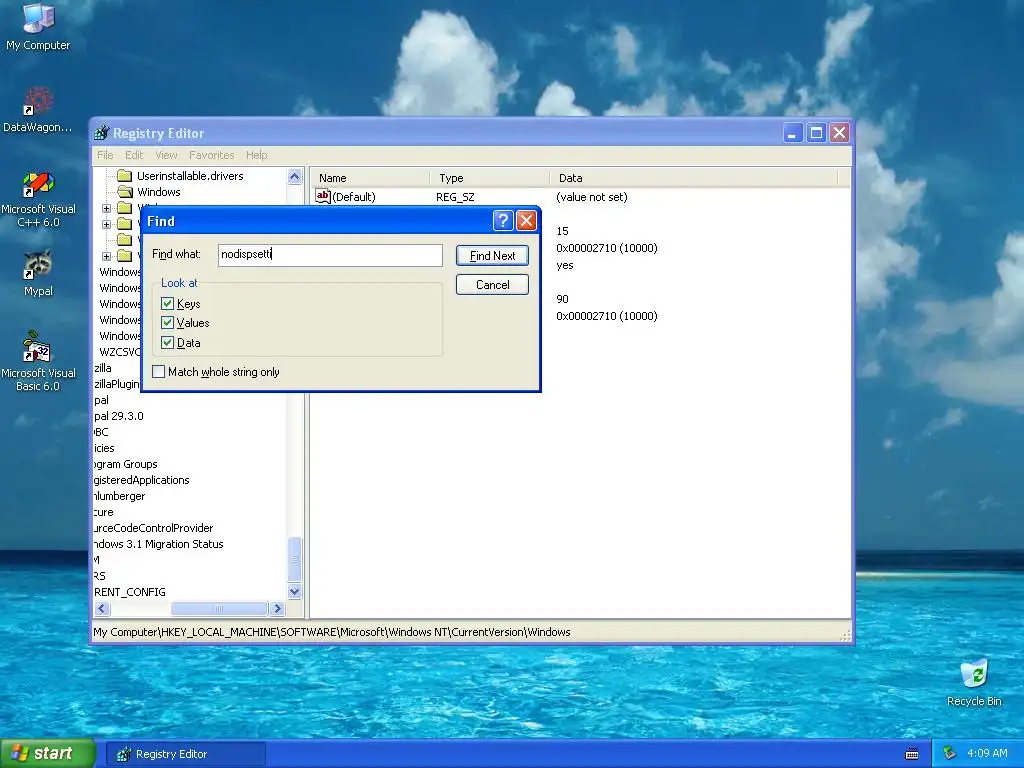Open the Edit menu

pyautogui.click(x=134, y=155)
